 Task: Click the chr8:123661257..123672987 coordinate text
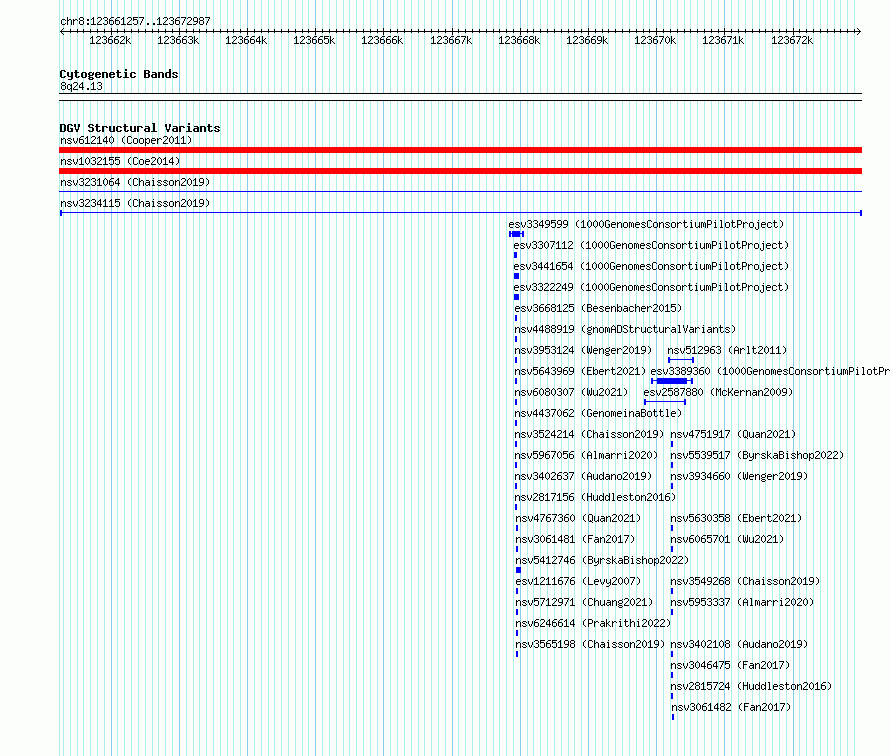tap(135, 21)
